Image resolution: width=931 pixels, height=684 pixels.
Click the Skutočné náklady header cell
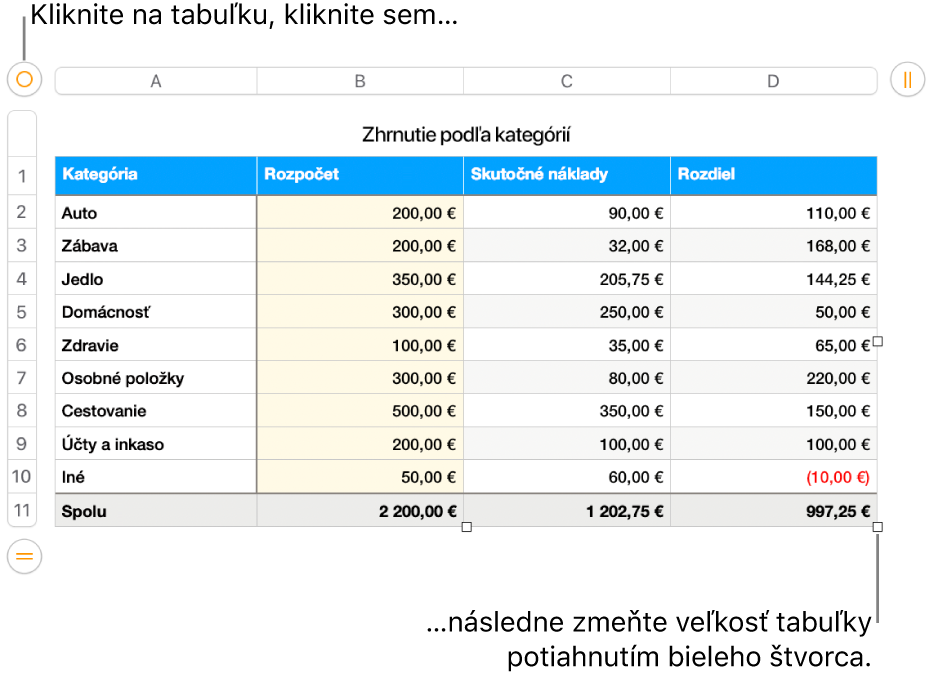567,176
